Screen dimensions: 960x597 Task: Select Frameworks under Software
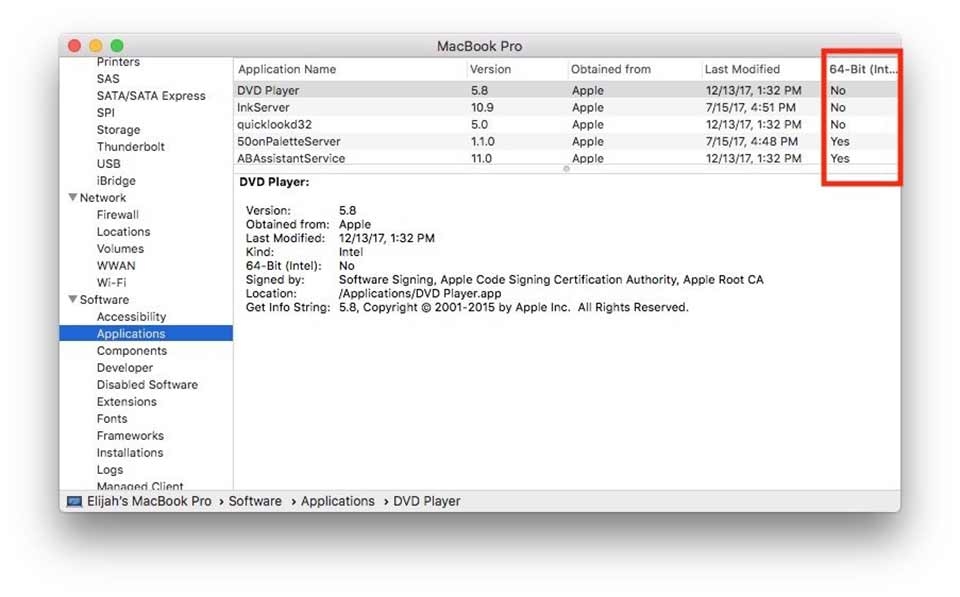click(130, 435)
